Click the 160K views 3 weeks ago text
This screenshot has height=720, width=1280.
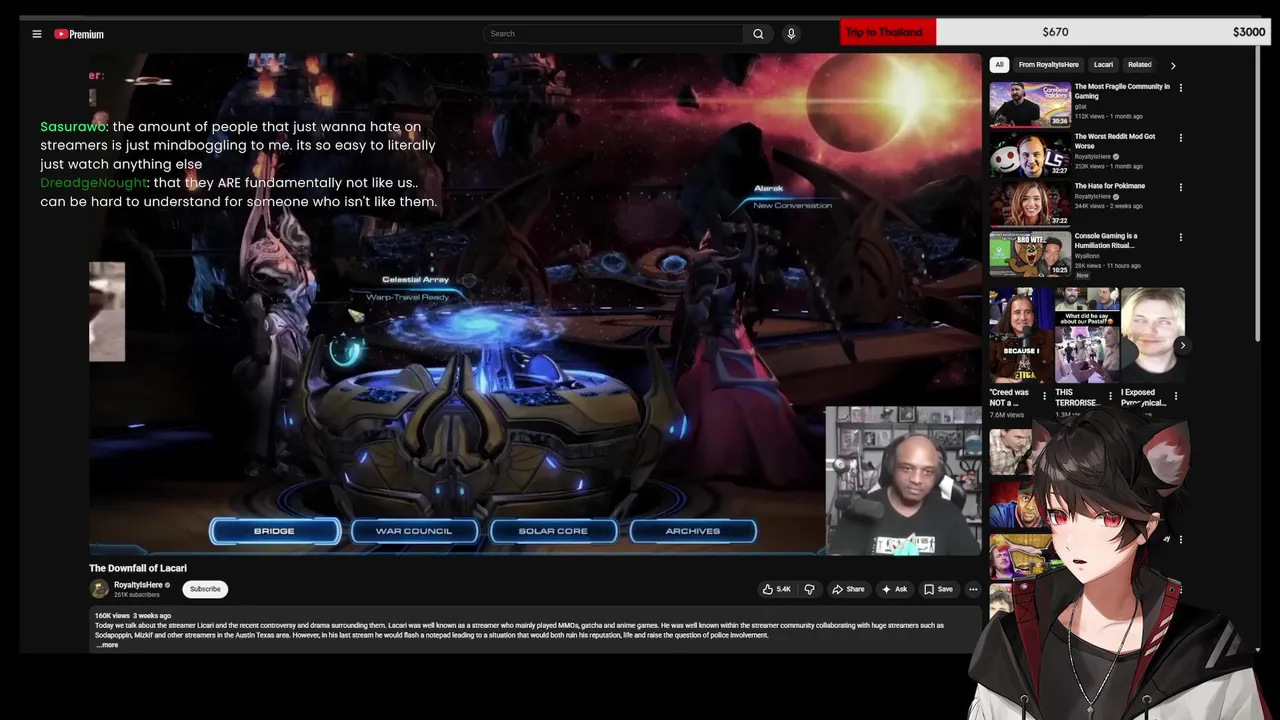[133, 616]
